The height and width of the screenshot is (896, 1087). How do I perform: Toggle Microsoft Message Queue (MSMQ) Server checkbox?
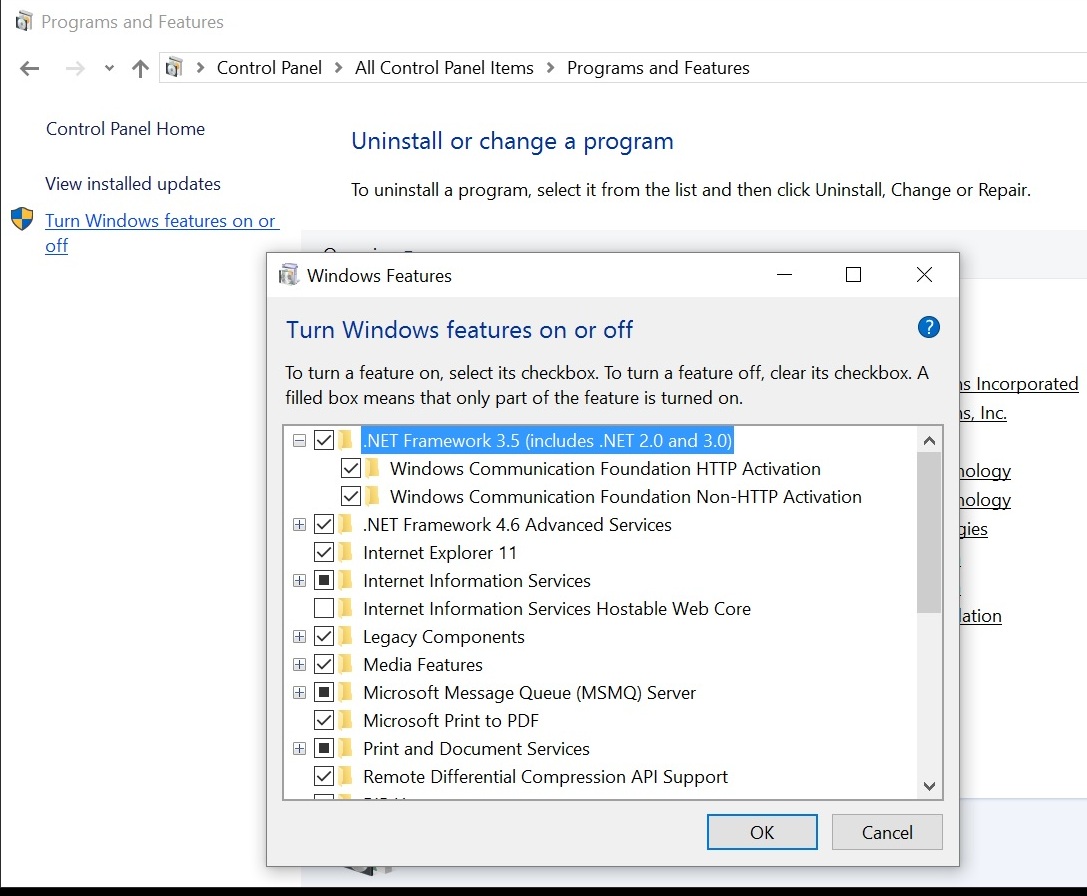point(324,693)
